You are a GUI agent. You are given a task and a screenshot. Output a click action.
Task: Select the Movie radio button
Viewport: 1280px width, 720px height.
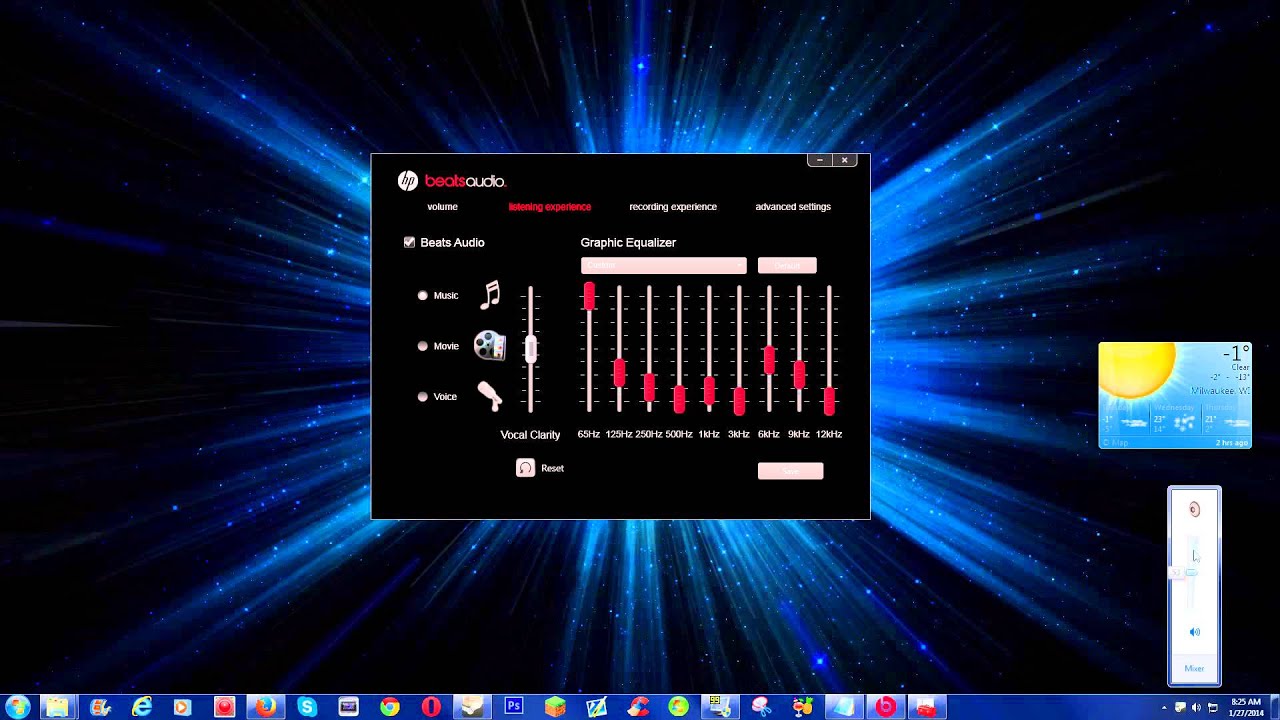(x=422, y=346)
